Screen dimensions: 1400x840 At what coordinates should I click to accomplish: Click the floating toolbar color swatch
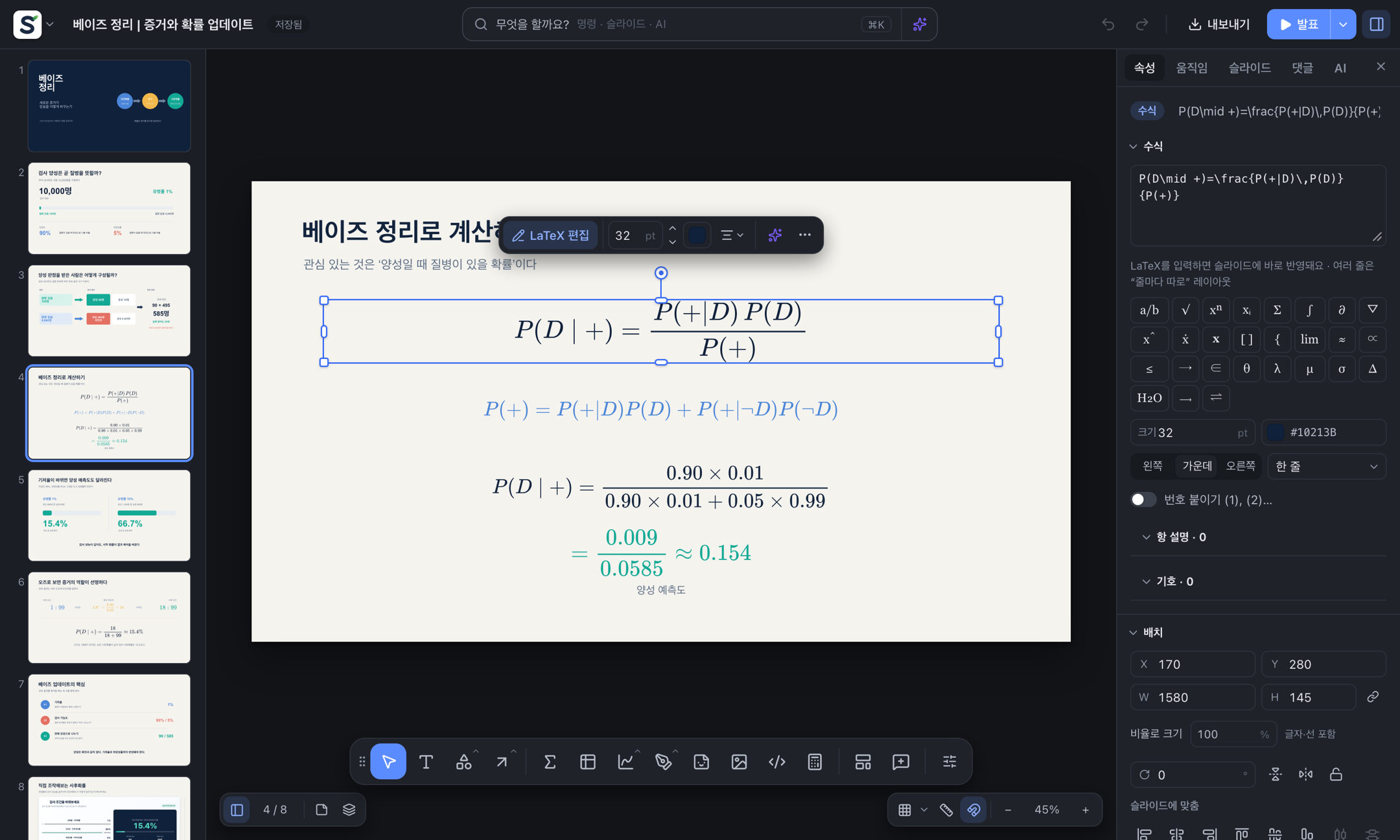[x=697, y=235]
